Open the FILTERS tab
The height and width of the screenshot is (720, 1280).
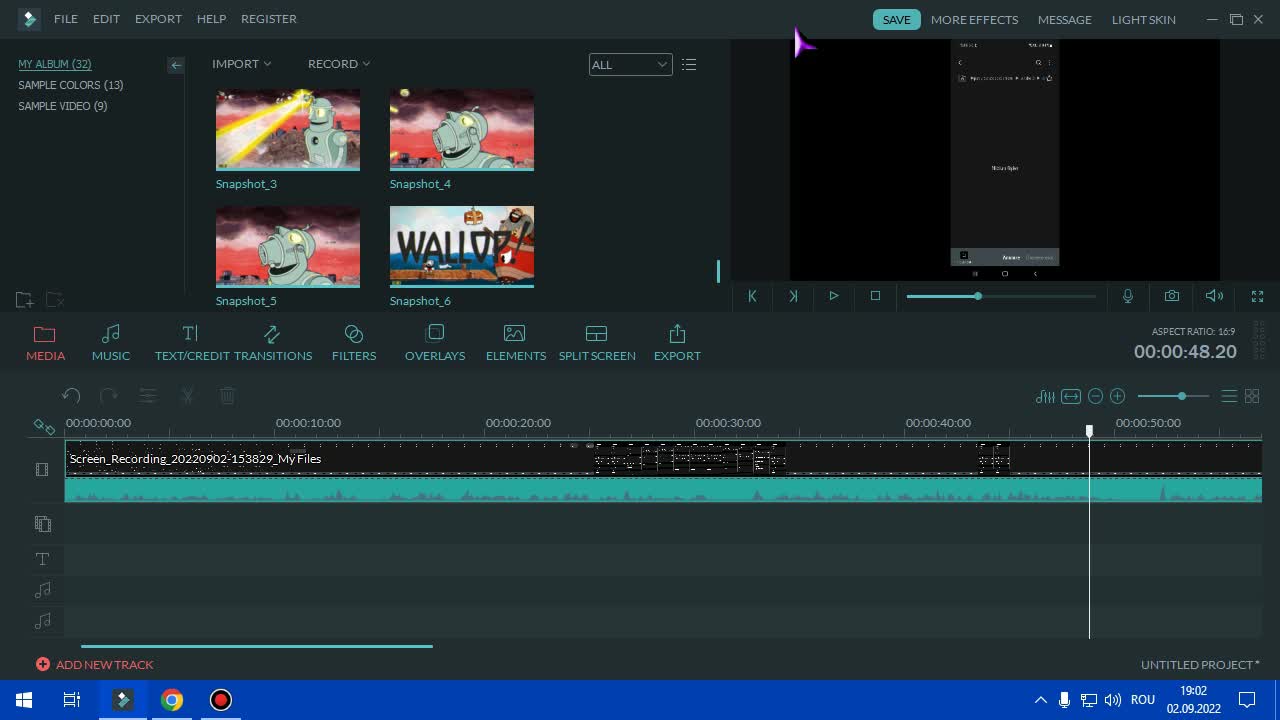pos(354,343)
